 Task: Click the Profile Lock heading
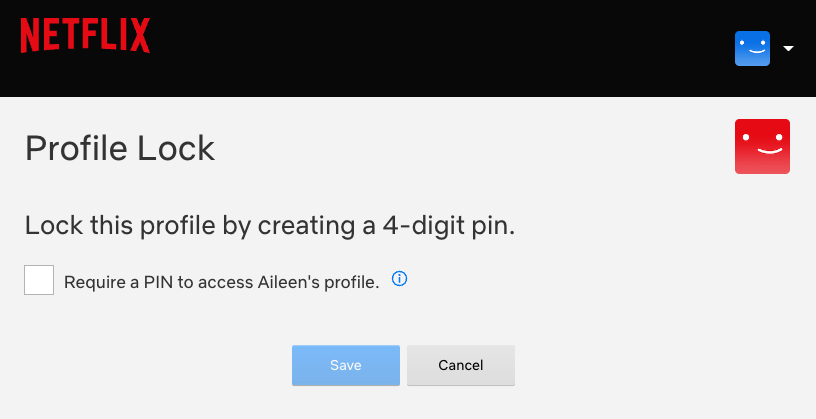pyautogui.click(x=120, y=148)
